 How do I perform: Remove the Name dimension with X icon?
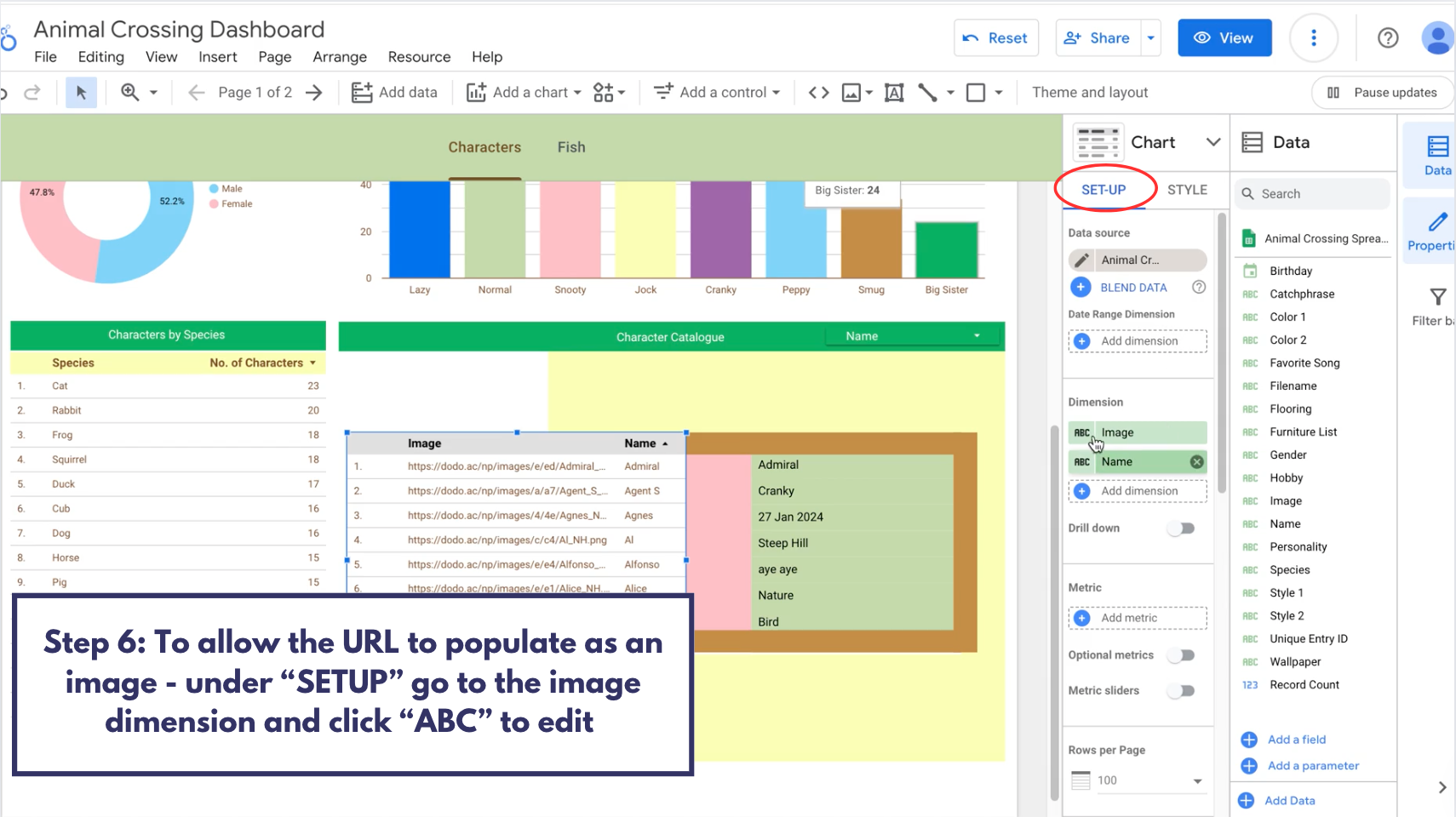1196,461
